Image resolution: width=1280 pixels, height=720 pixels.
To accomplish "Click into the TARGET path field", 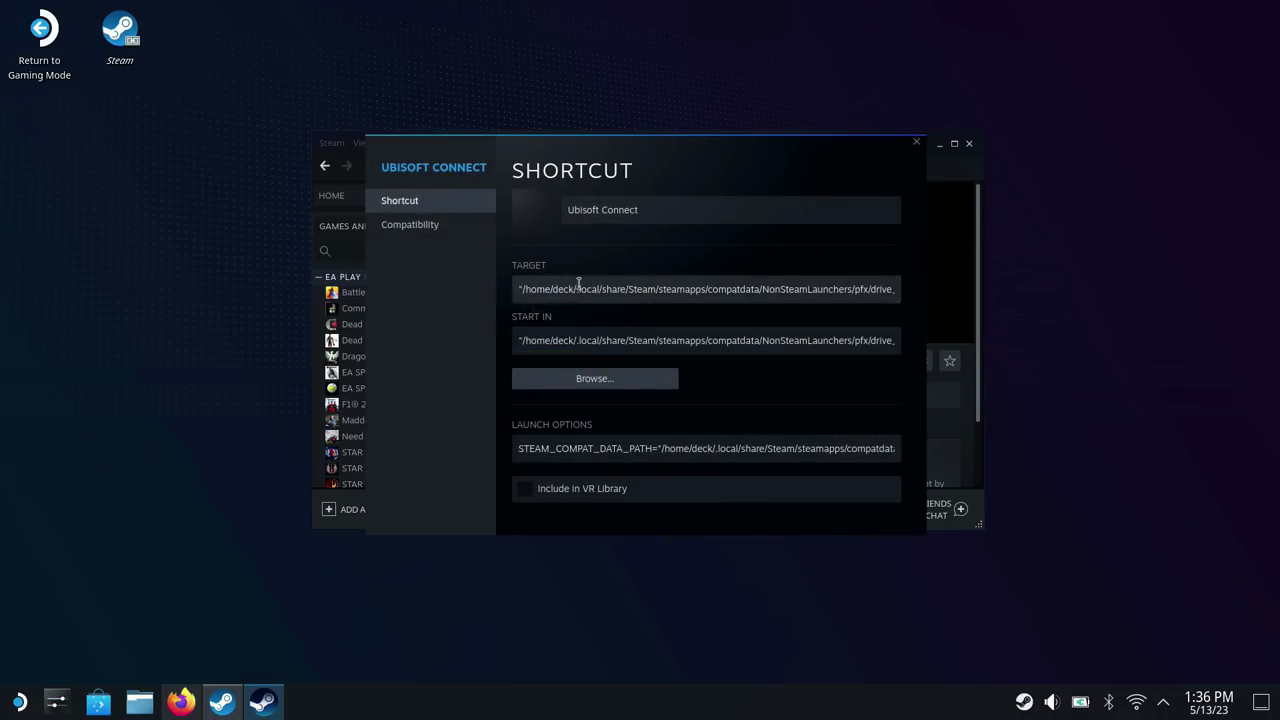I will 706,289.
